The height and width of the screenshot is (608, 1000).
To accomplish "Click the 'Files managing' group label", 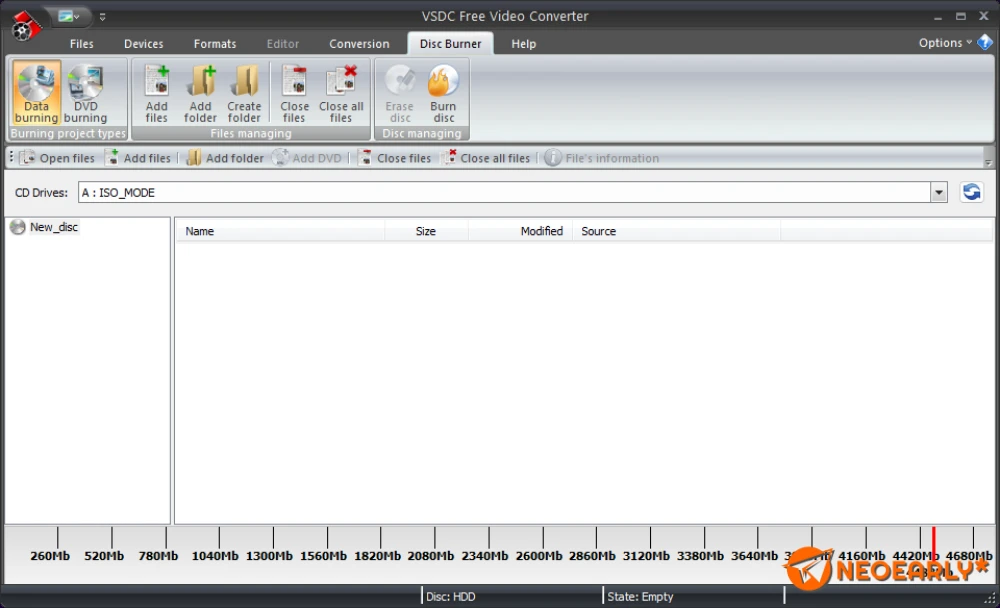I will coord(251,133).
